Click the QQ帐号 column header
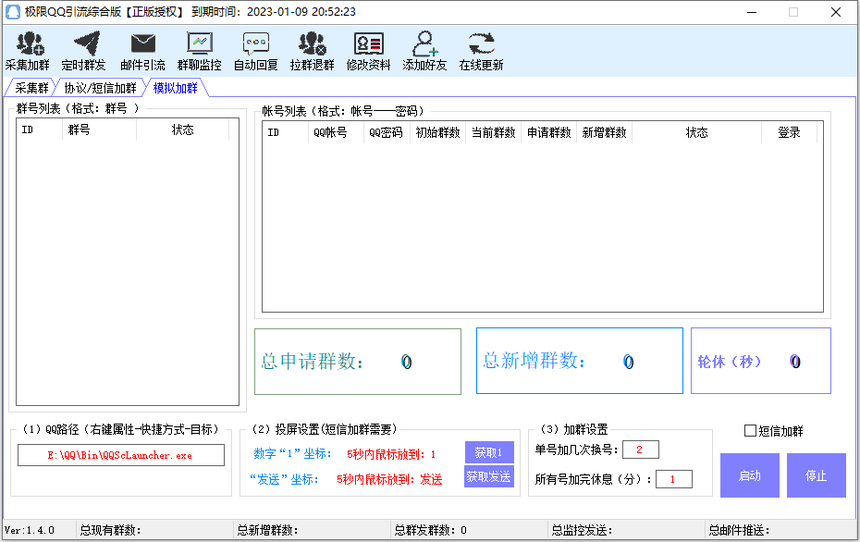Screen dimensions: 860x542 coord(336,132)
